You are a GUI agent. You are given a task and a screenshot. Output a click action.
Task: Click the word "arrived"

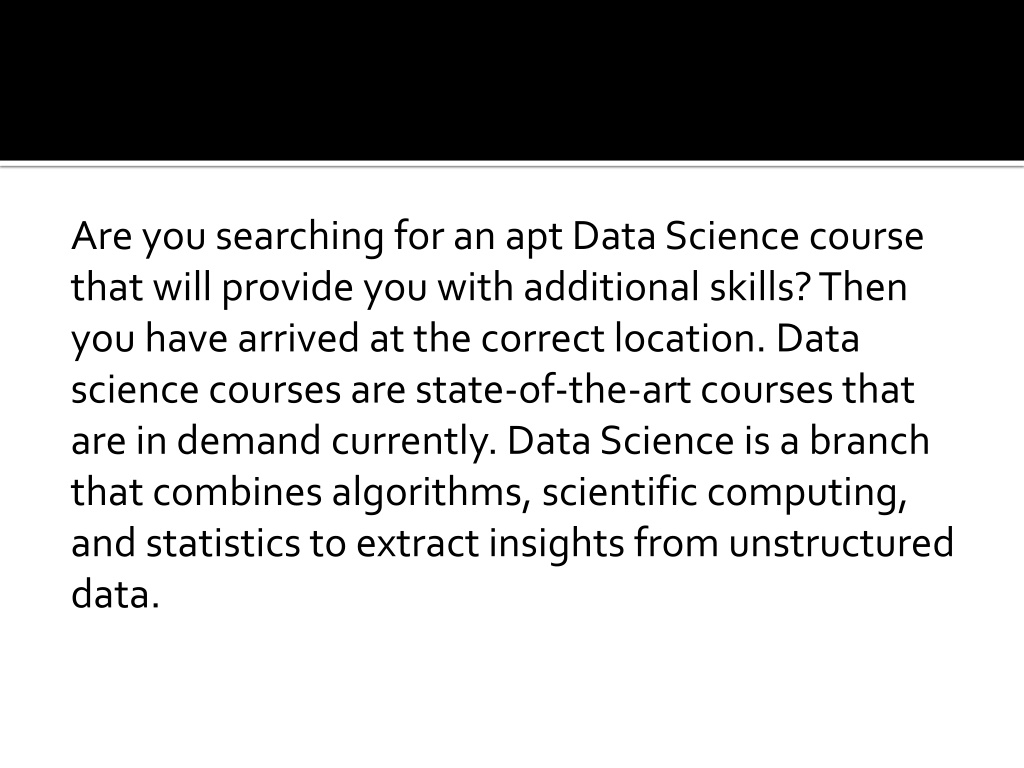pos(298,339)
